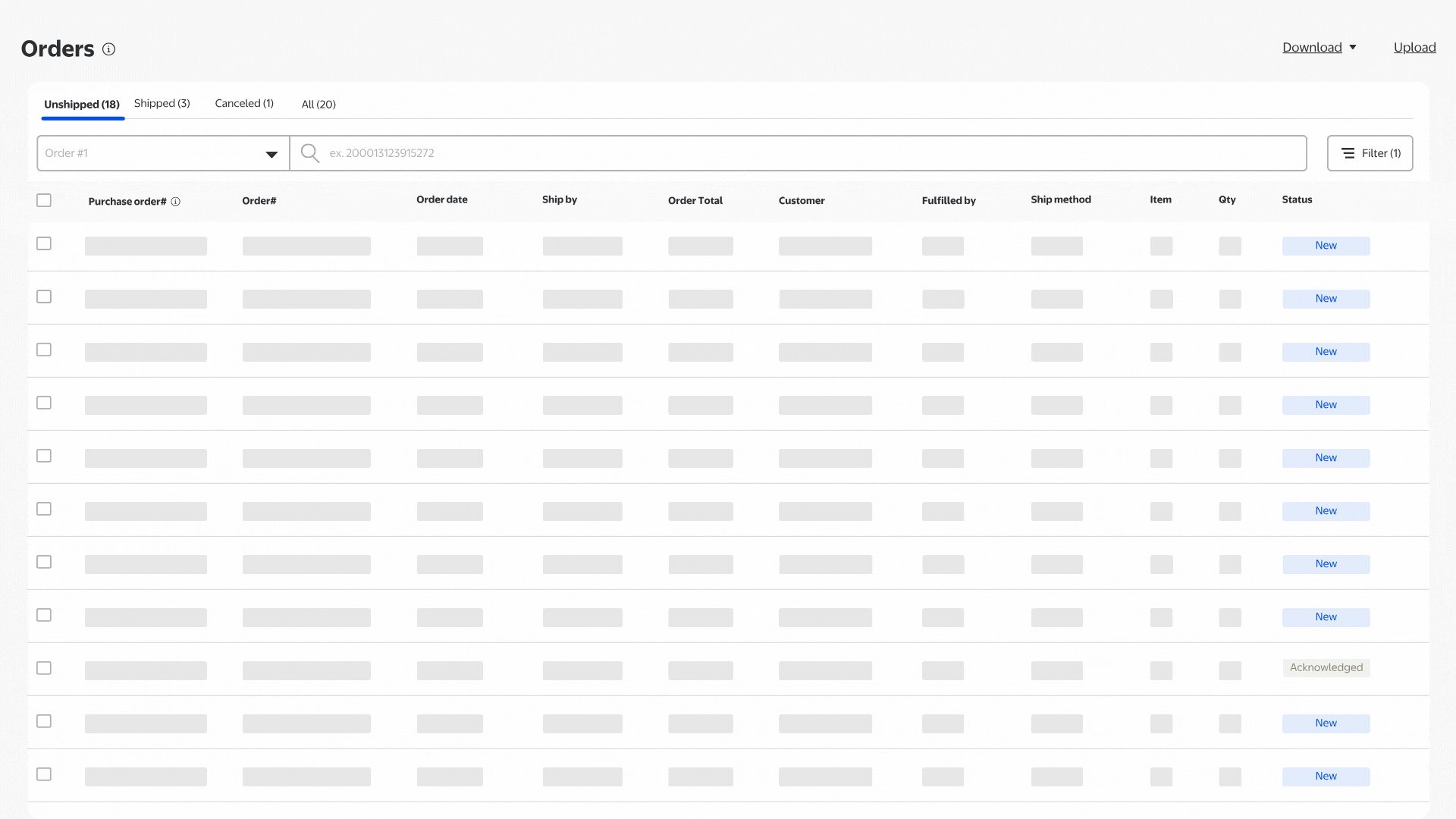1456x819 pixels.
Task: Click the Download caret arrow icon
Action: click(x=1352, y=48)
